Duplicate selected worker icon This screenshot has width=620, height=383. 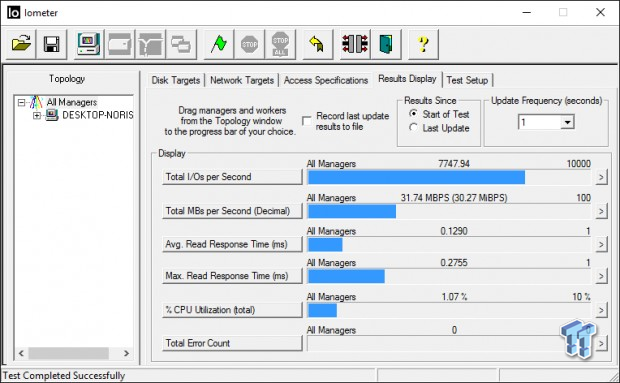pyautogui.click(x=181, y=44)
